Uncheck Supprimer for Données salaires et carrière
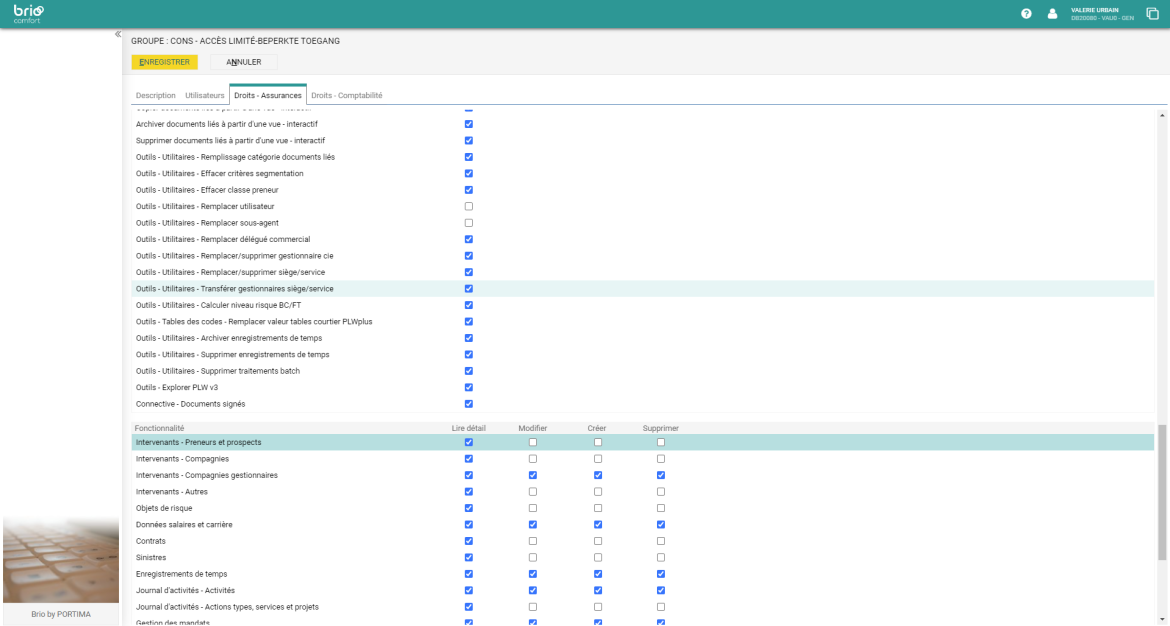Viewport: 1170px width, 626px height. click(661, 525)
